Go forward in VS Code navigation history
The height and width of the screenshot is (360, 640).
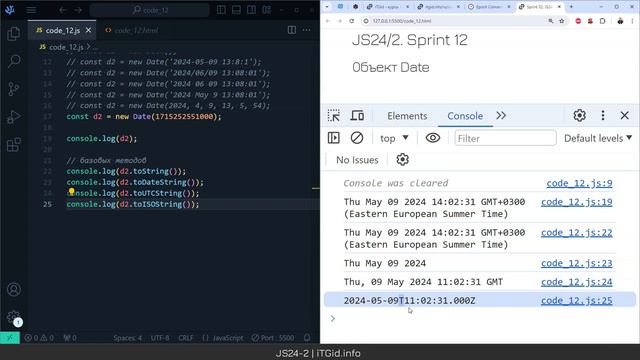tap(78, 10)
